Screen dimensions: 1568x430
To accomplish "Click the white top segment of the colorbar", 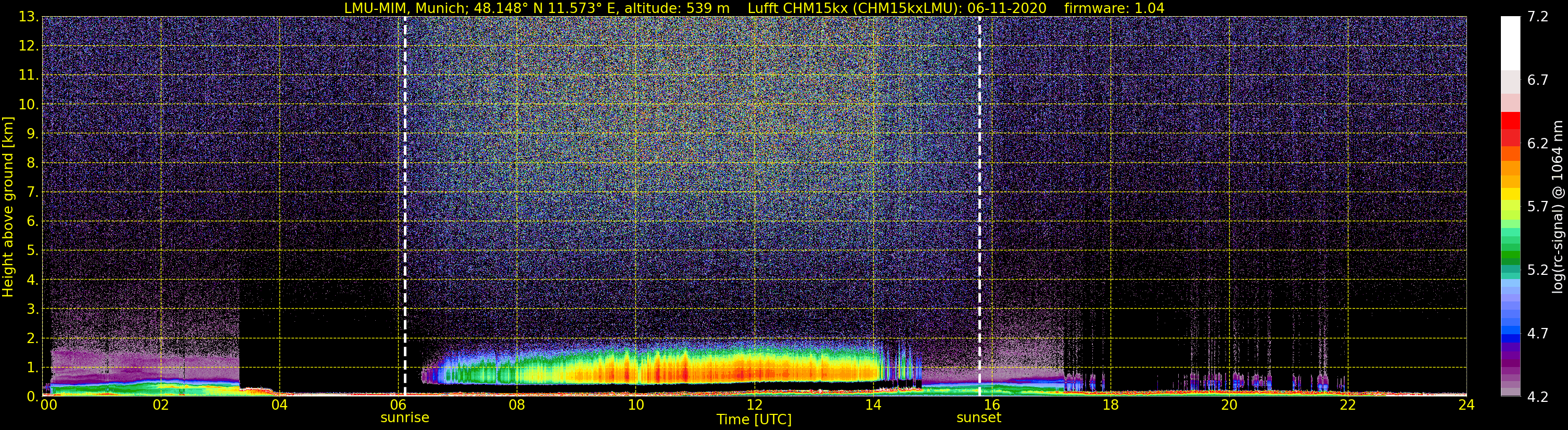I will (x=1510, y=43).
